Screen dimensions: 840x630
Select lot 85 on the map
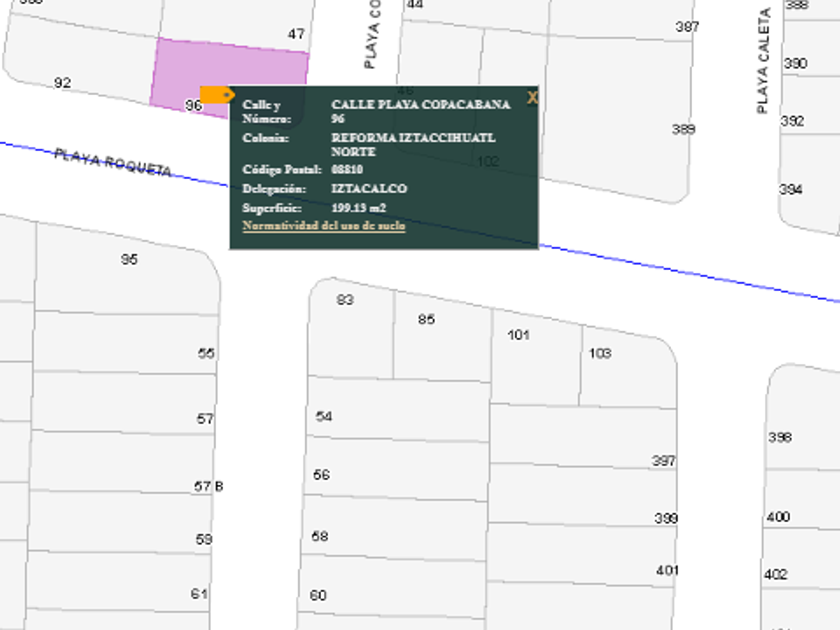(x=426, y=319)
